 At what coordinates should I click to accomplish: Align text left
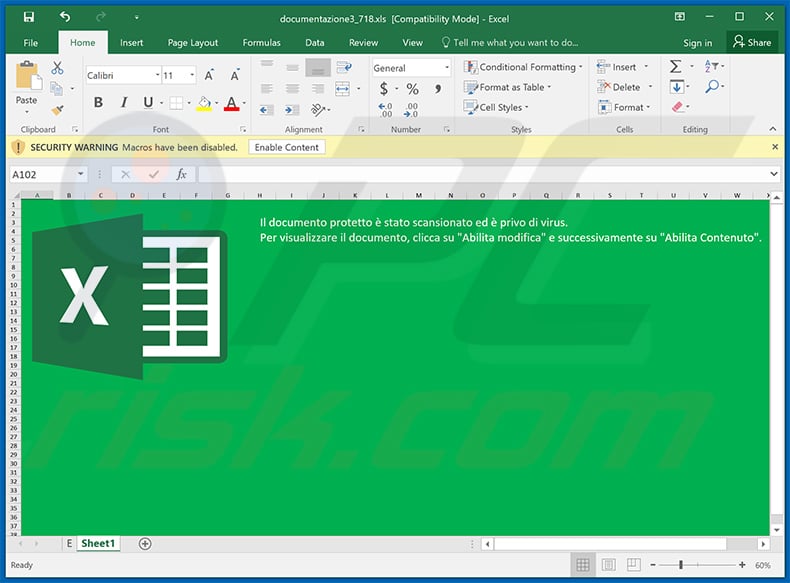(x=267, y=89)
